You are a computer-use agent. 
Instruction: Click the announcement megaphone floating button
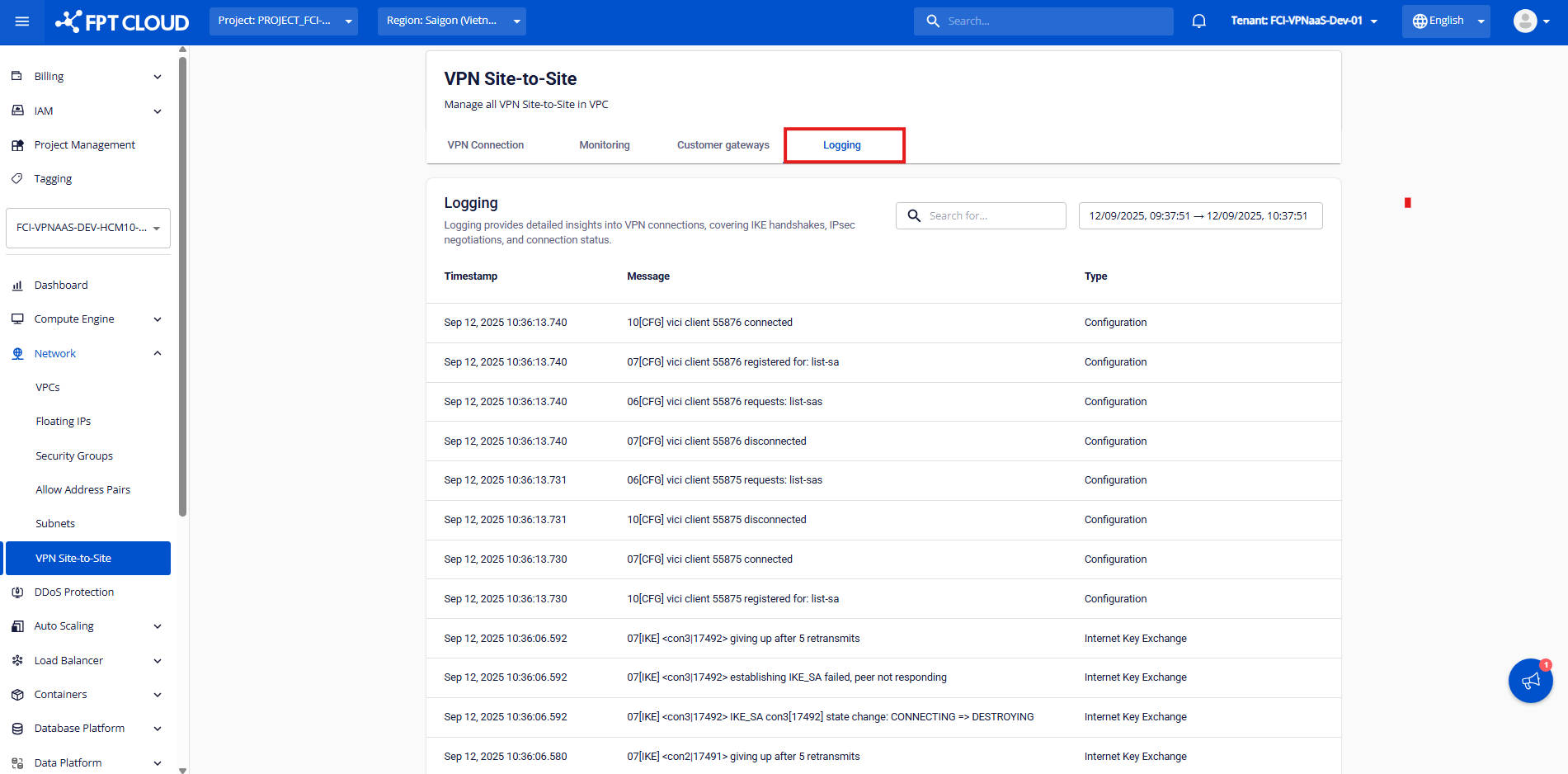tap(1530, 681)
